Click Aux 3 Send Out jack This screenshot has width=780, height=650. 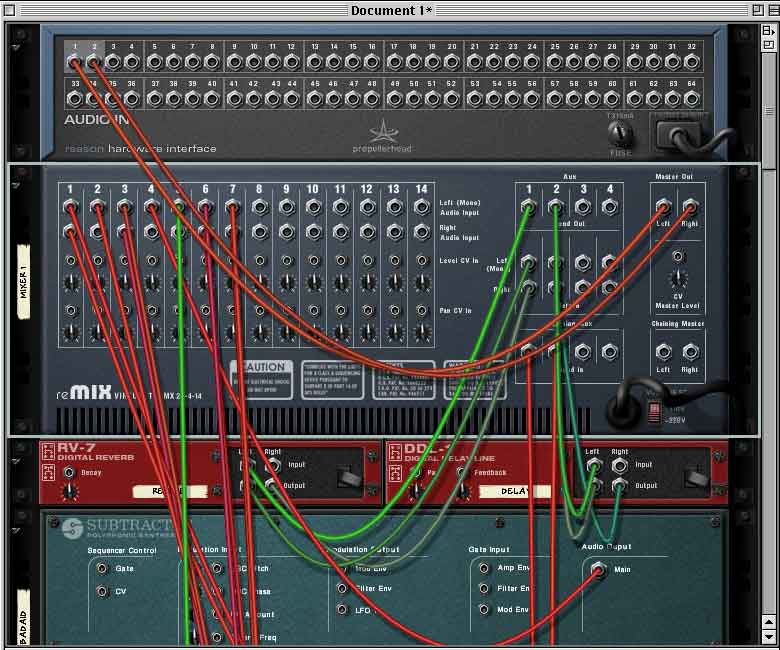[x=583, y=206]
